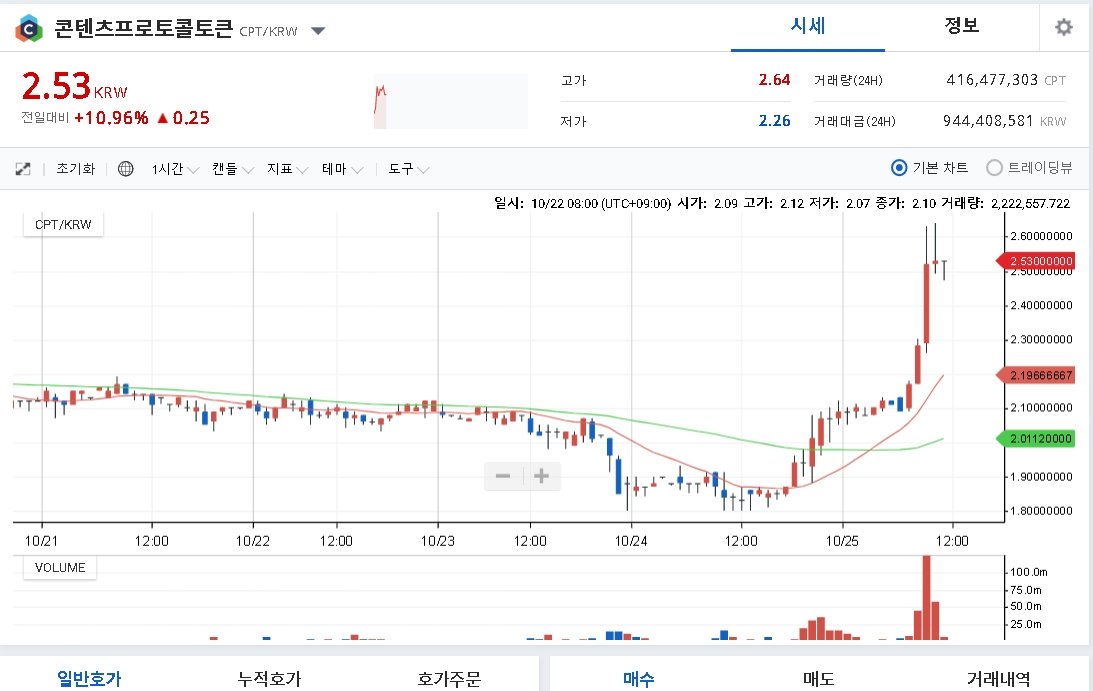Open the 거래내역 history tab
This screenshot has width=1093, height=691.
(x=998, y=678)
